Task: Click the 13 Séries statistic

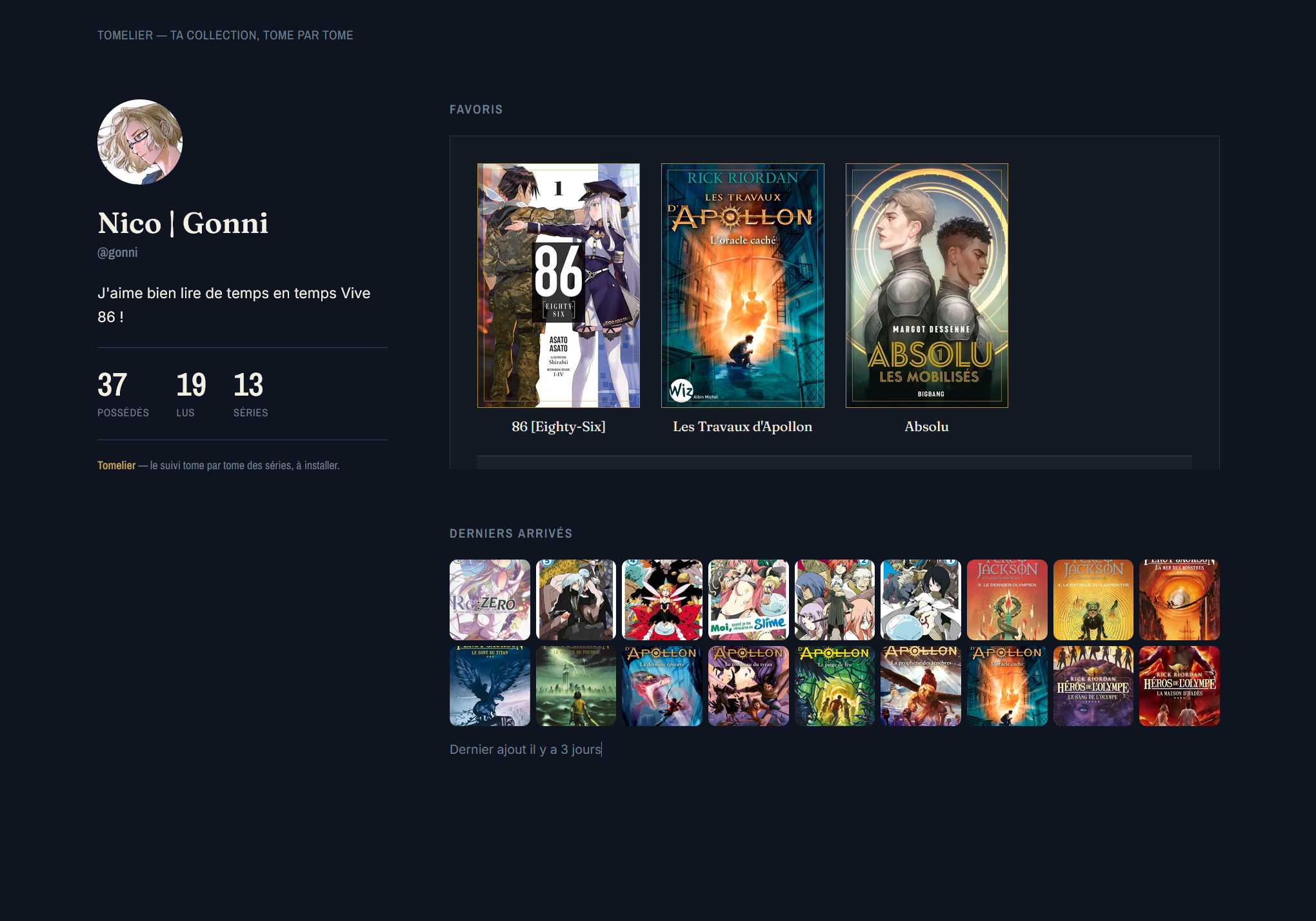Action: pos(250,394)
